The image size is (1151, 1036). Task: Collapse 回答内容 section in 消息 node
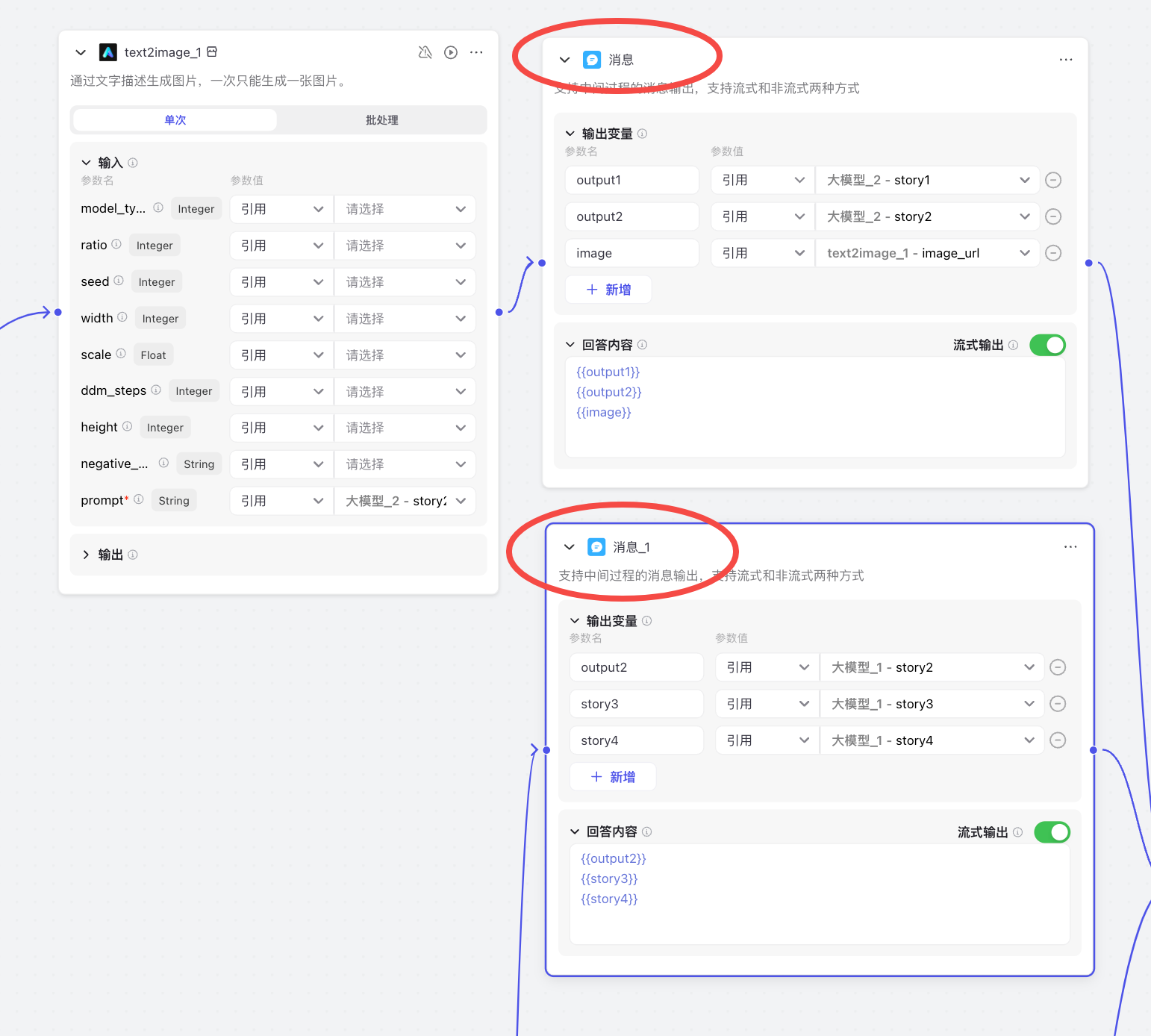(x=570, y=345)
